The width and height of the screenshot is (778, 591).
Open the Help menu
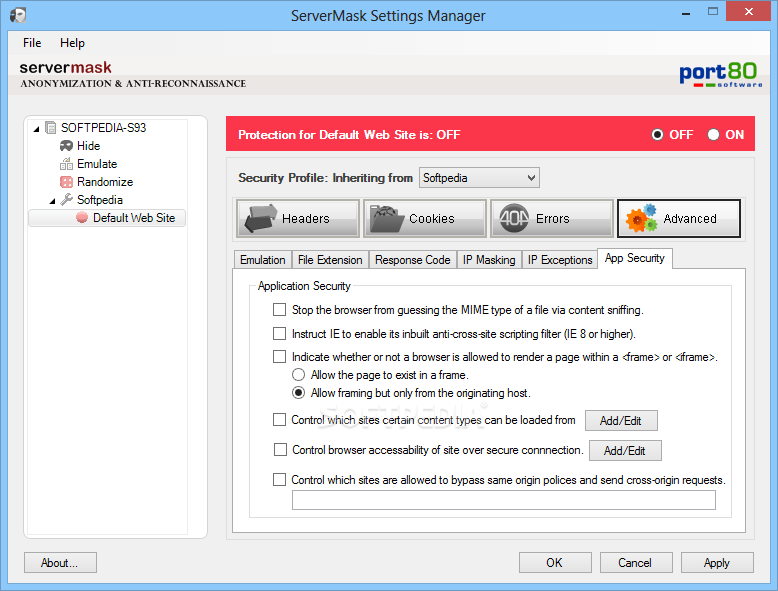[72, 43]
